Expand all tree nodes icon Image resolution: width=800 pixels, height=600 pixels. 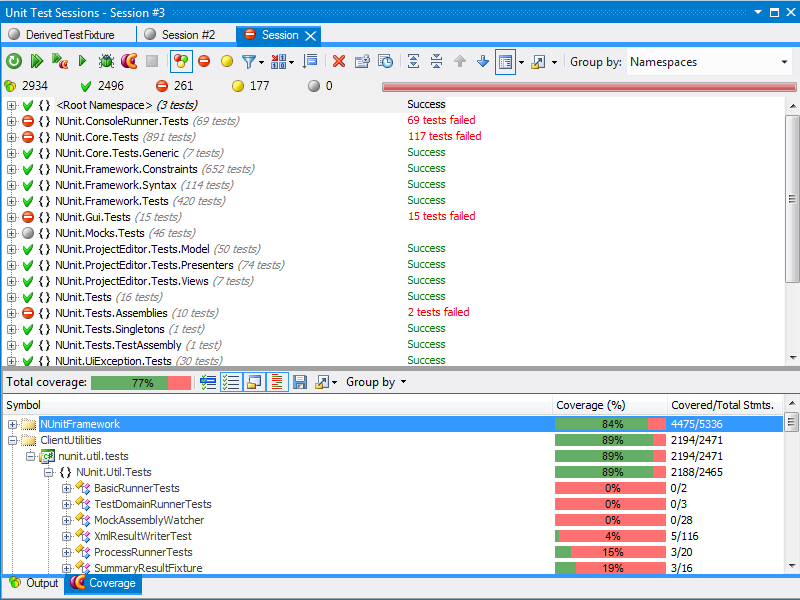click(414, 62)
